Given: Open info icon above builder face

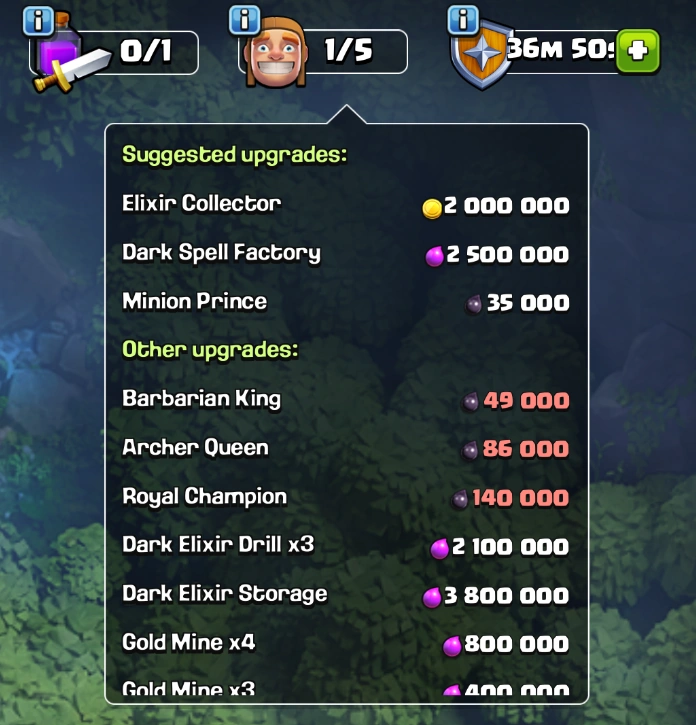Looking at the screenshot, I should pos(244,20).
